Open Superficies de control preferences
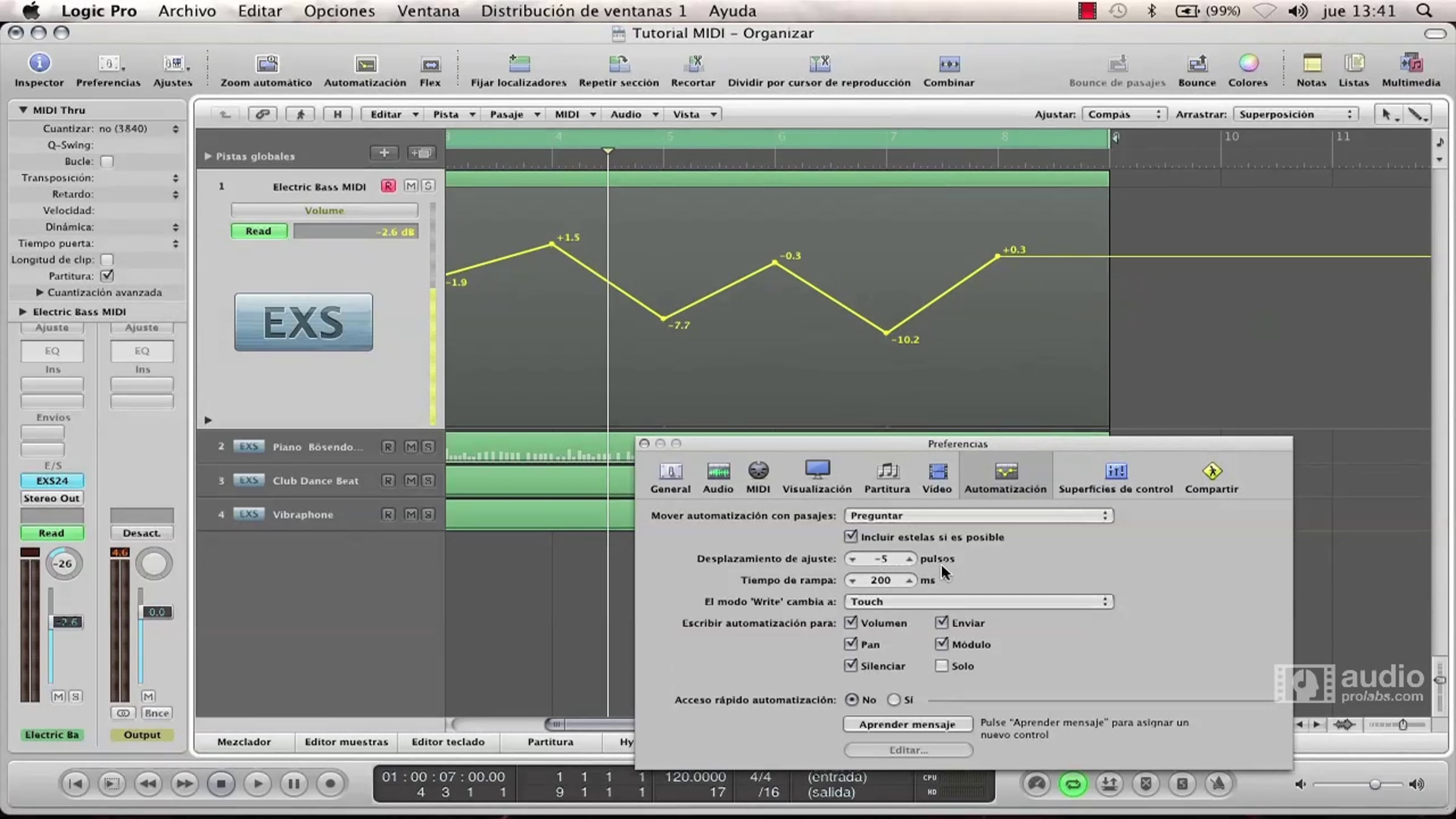 (x=1116, y=471)
